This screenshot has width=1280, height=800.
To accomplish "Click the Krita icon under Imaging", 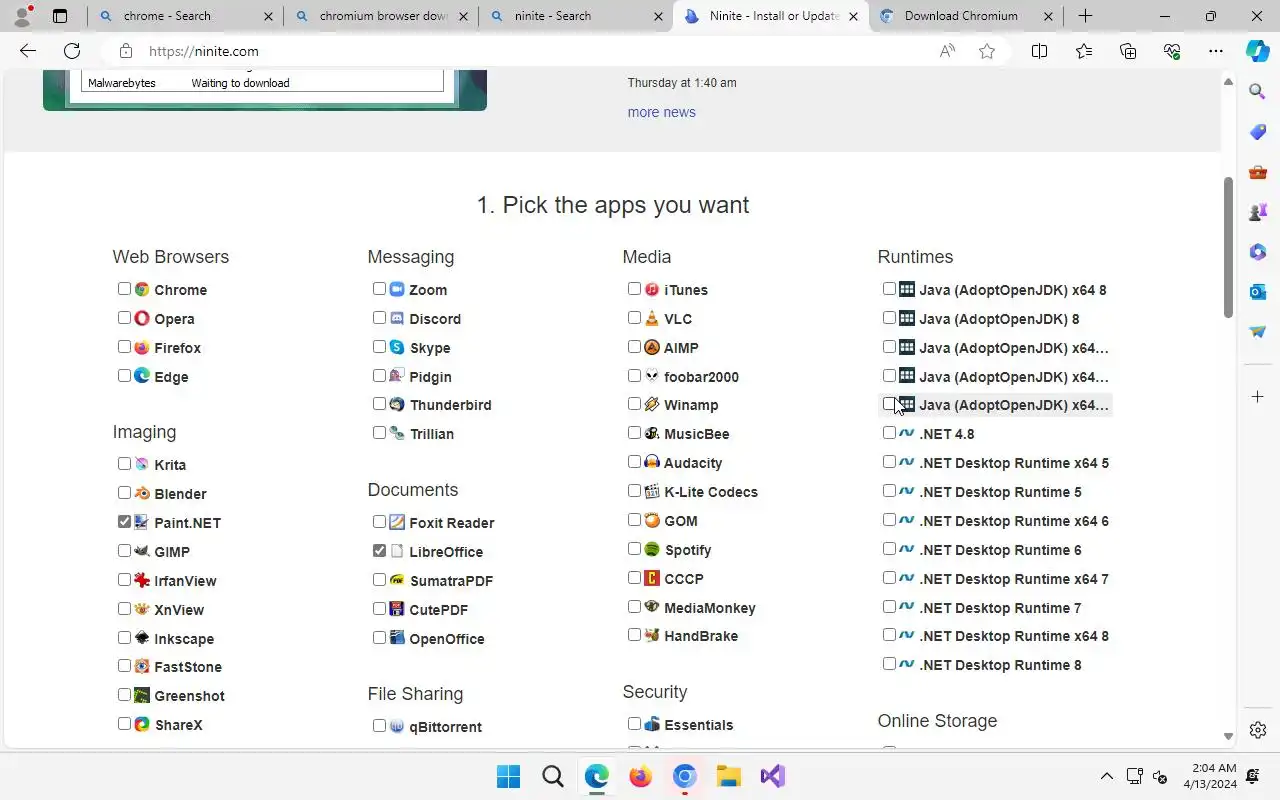I will click(142, 464).
